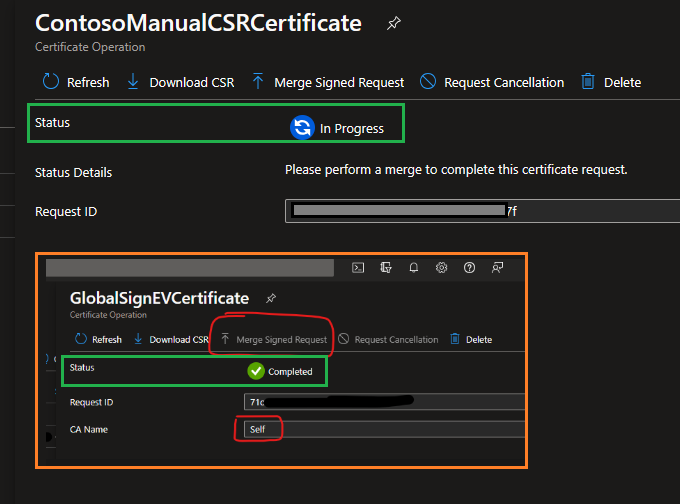Viewport: 680px width, 504px height.
Task: Click the 'In Progress' status text
Action: pyautogui.click(x=352, y=129)
